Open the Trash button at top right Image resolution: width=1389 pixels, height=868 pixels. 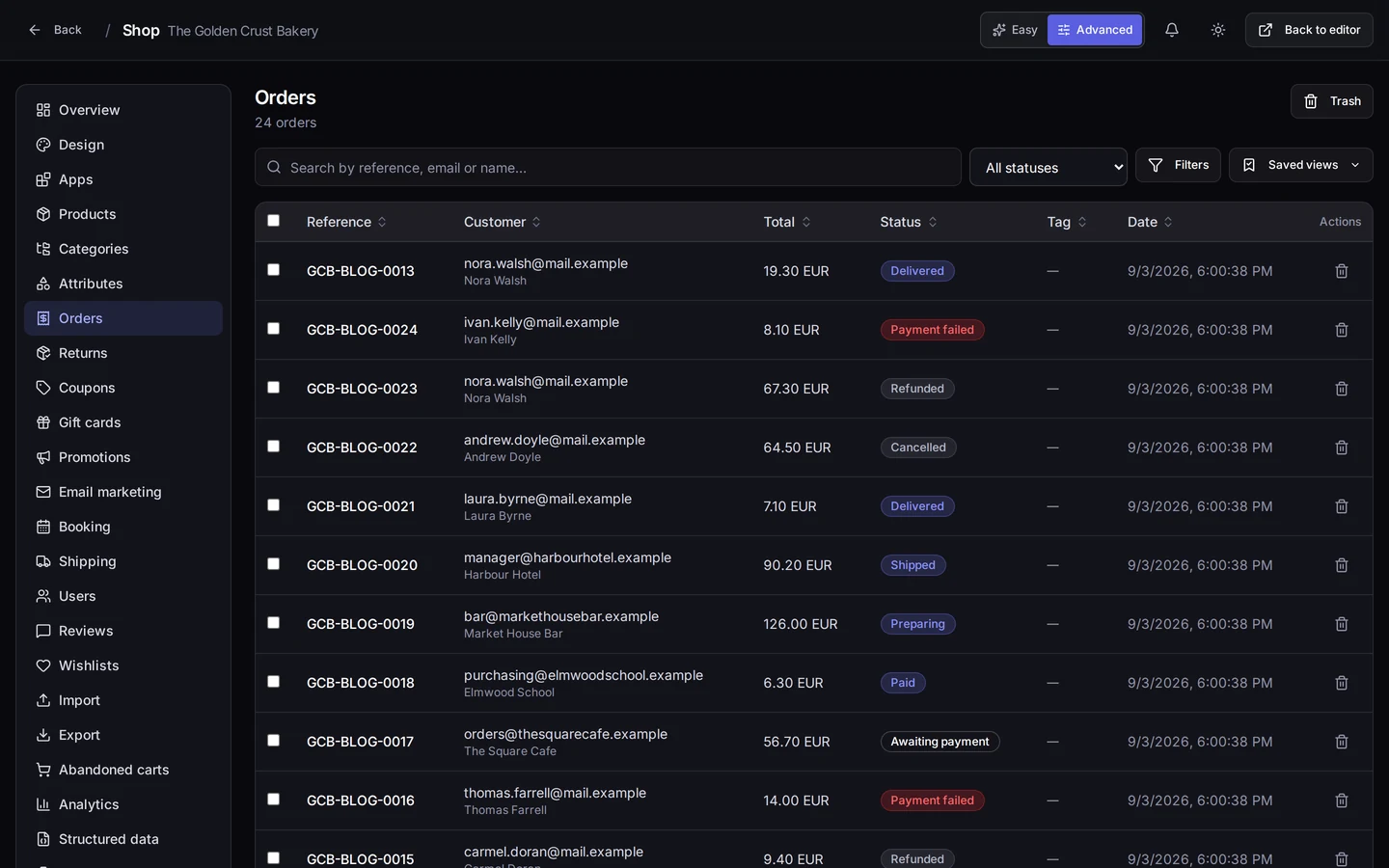(x=1331, y=101)
